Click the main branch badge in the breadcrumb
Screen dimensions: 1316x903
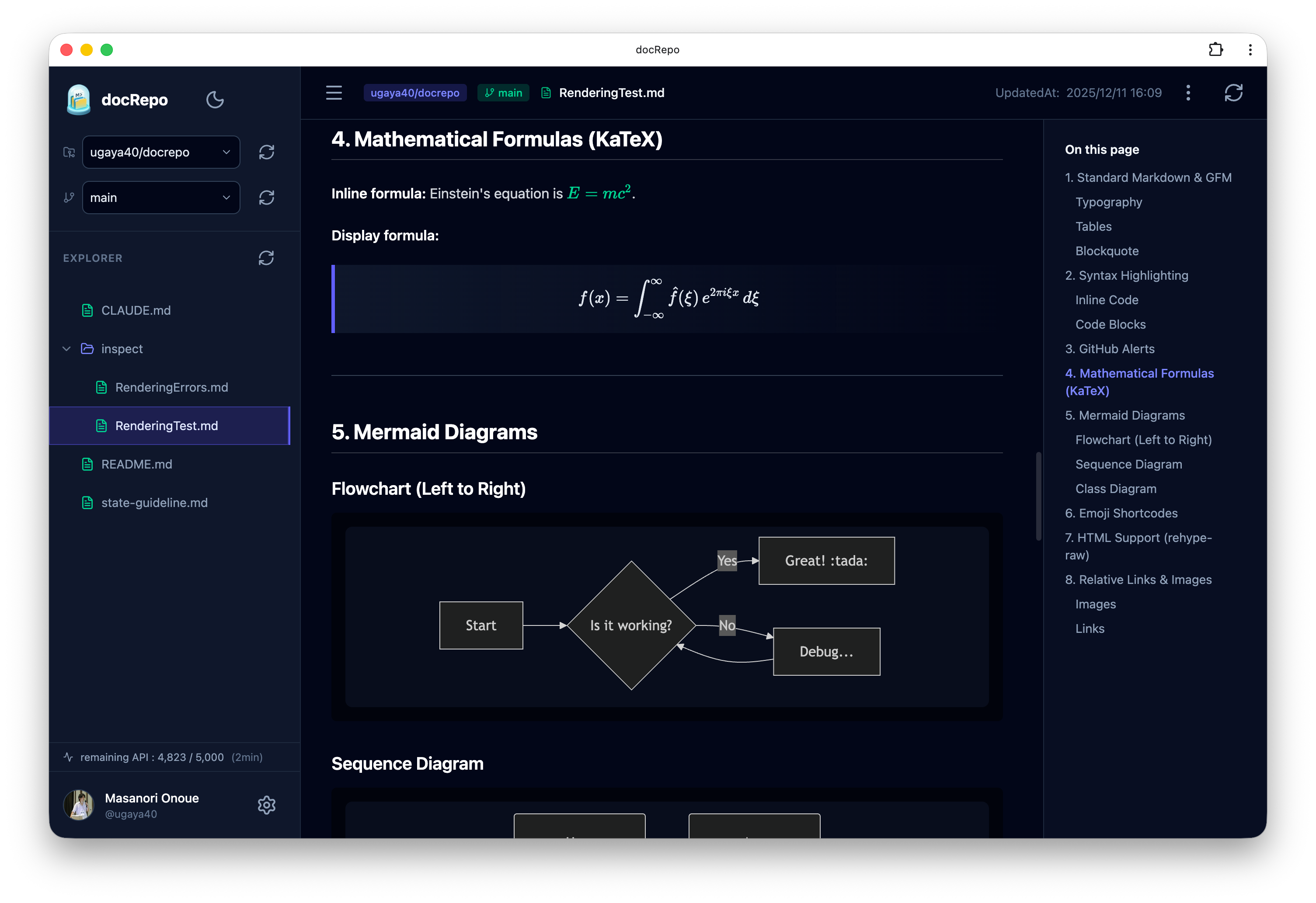(503, 93)
